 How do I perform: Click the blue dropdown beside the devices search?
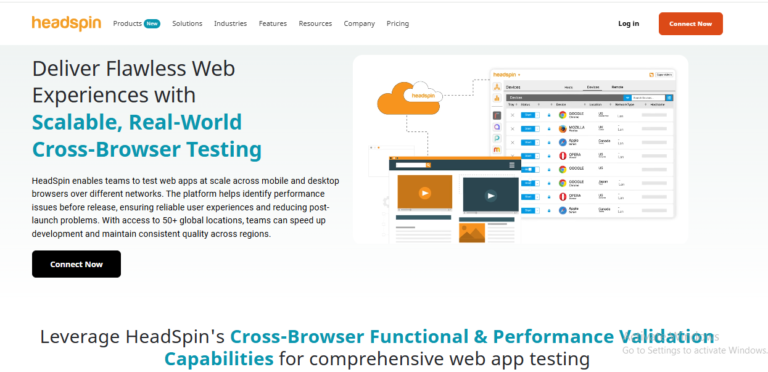pos(627,98)
